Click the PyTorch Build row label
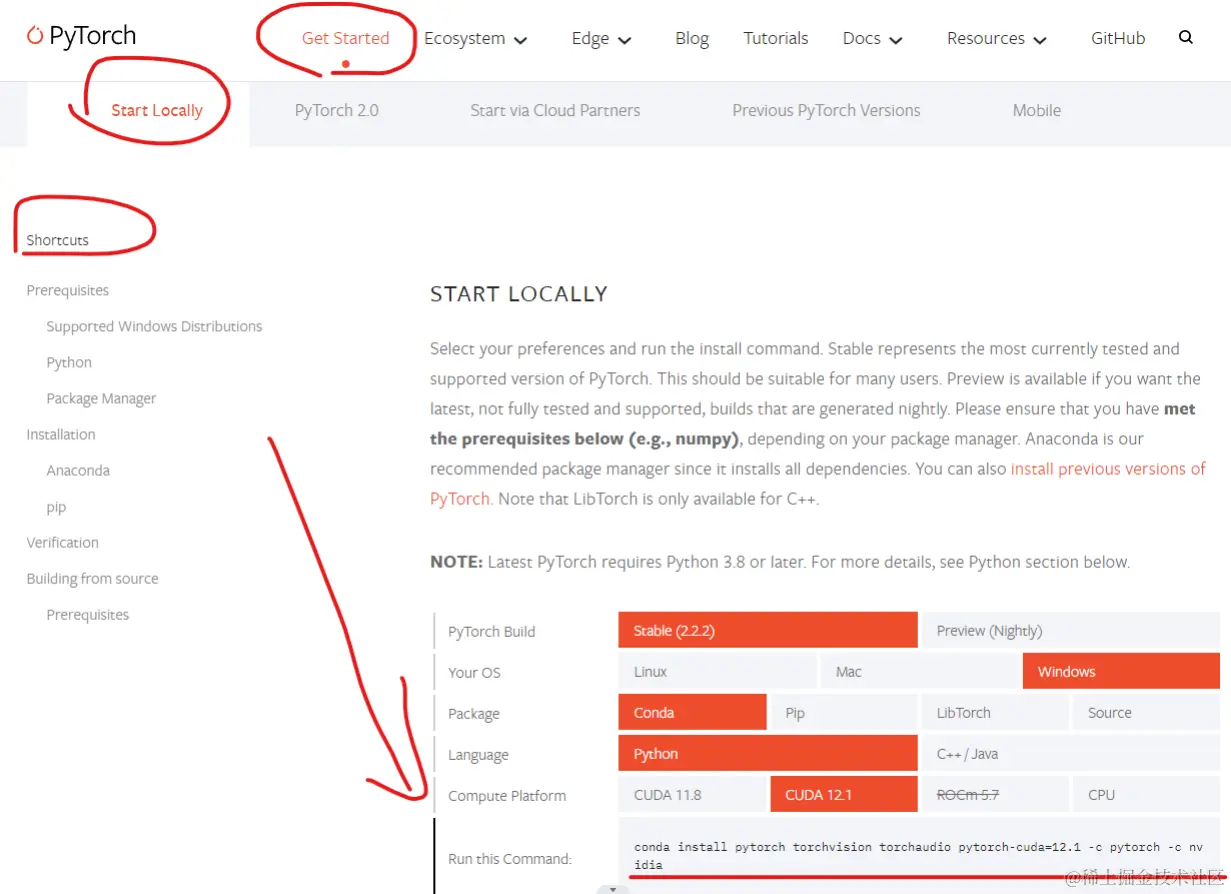This screenshot has height=894, width=1231. point(491,632)
